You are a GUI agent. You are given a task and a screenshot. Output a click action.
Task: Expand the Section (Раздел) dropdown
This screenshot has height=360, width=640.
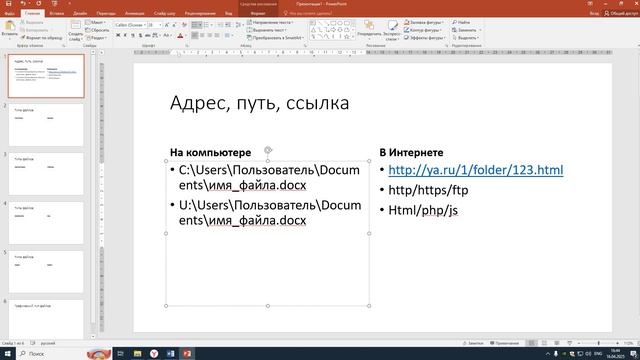click(x=96, y=38)
